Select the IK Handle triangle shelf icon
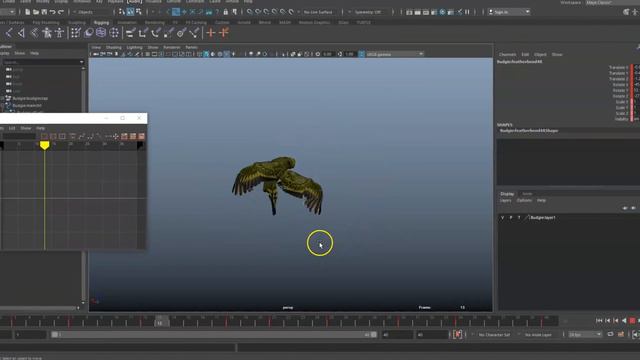Screen dimensions: 640x360 pos(21,33)
